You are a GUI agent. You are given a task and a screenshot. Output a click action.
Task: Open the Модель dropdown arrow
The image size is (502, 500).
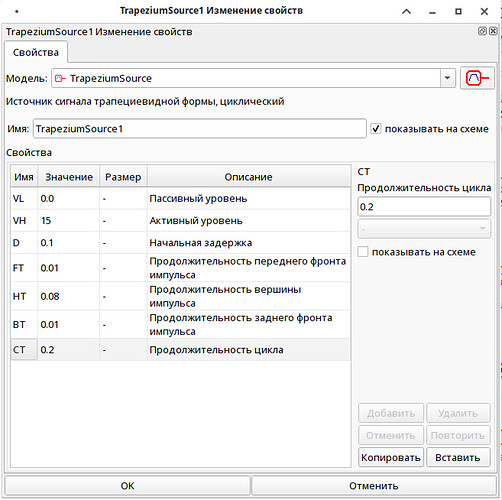[x=447, y=78]
